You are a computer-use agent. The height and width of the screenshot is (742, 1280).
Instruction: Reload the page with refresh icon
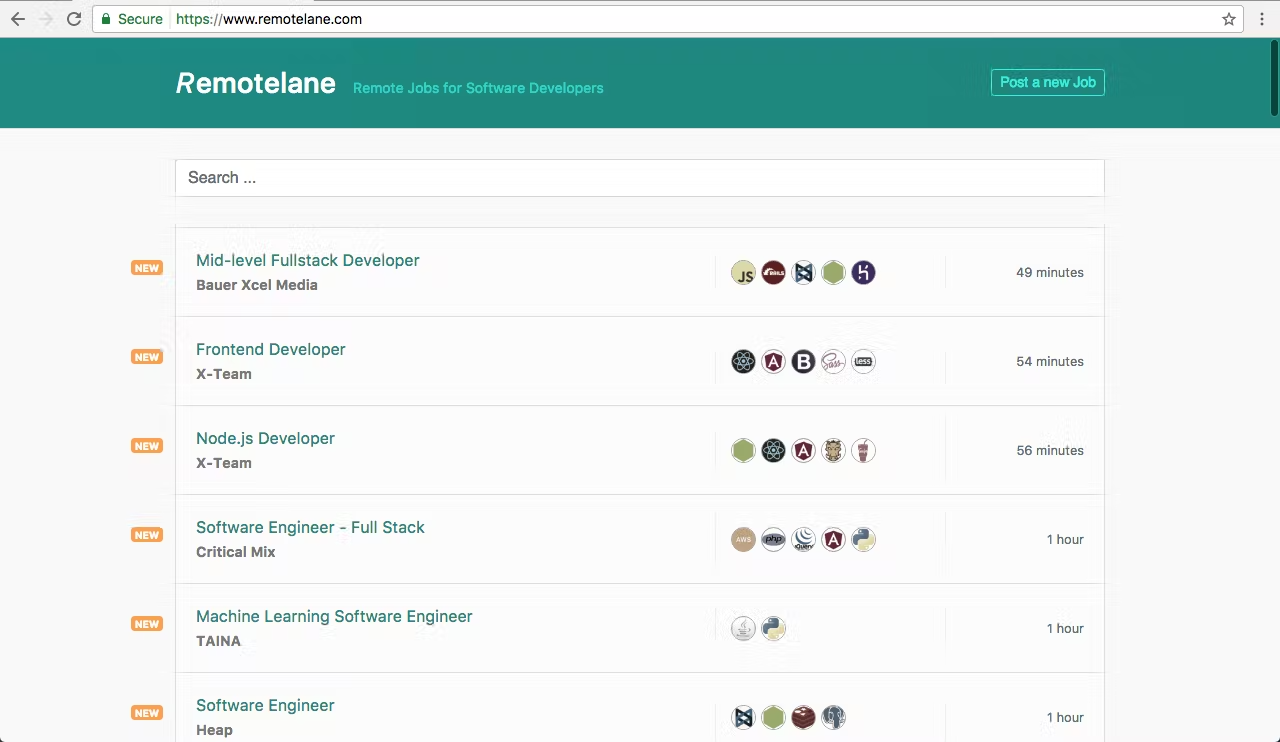pyautogui.click(x=74, y=19)
